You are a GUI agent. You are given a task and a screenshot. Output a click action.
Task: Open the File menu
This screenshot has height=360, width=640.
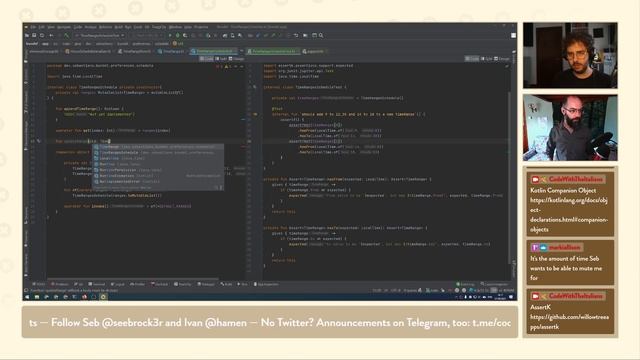[33, 27]
